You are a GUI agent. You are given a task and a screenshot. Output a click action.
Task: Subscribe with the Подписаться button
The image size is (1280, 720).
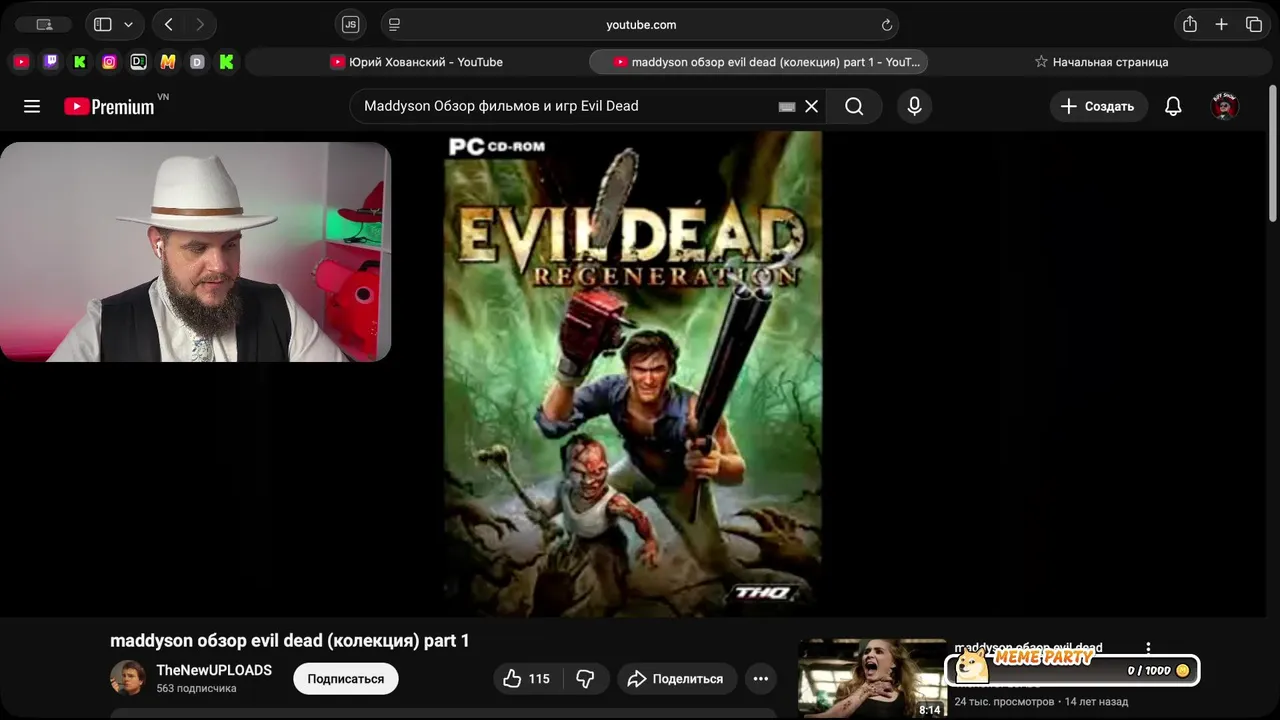(x=346, y=679)
